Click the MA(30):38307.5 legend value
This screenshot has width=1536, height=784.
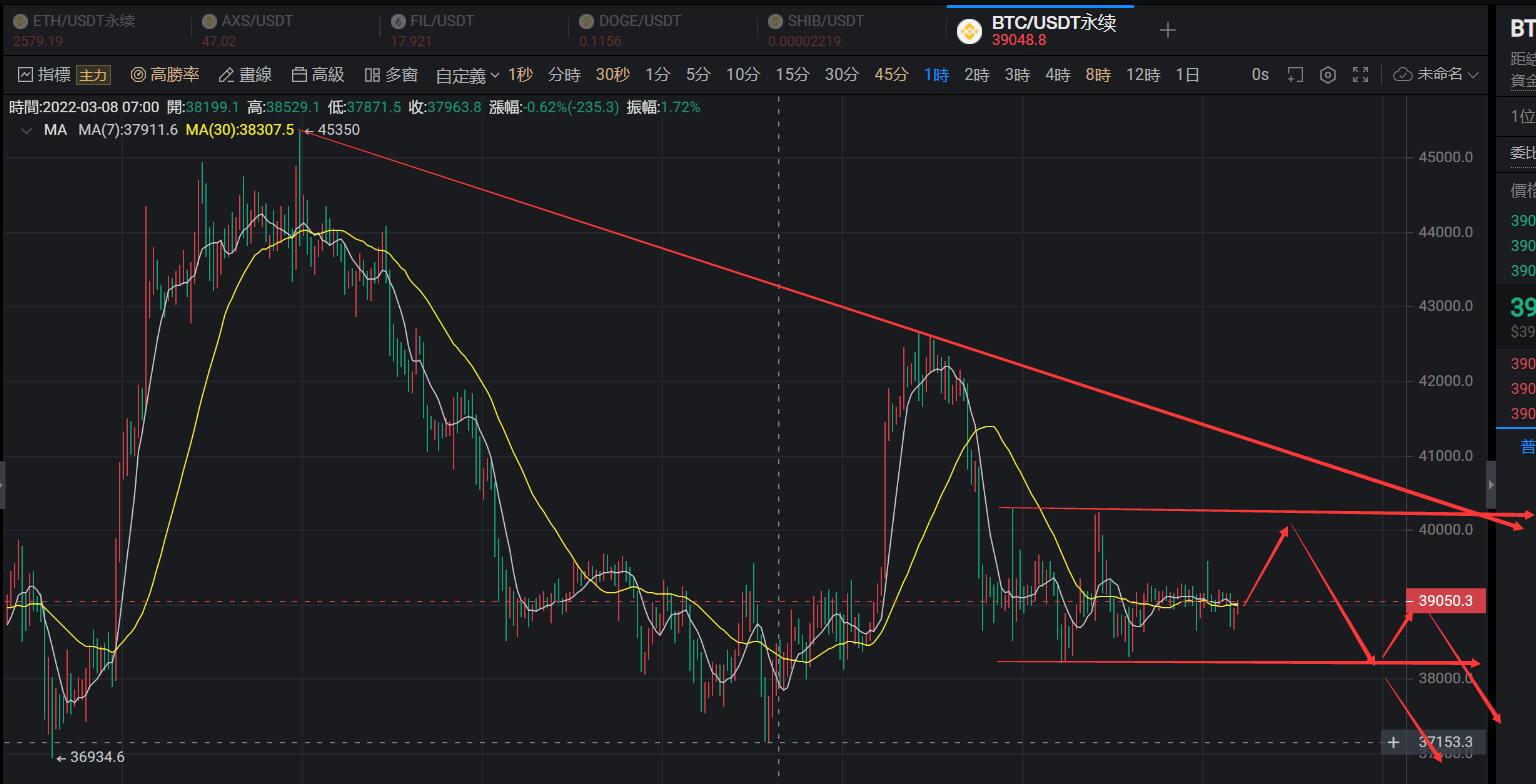[x=240, y=130]
